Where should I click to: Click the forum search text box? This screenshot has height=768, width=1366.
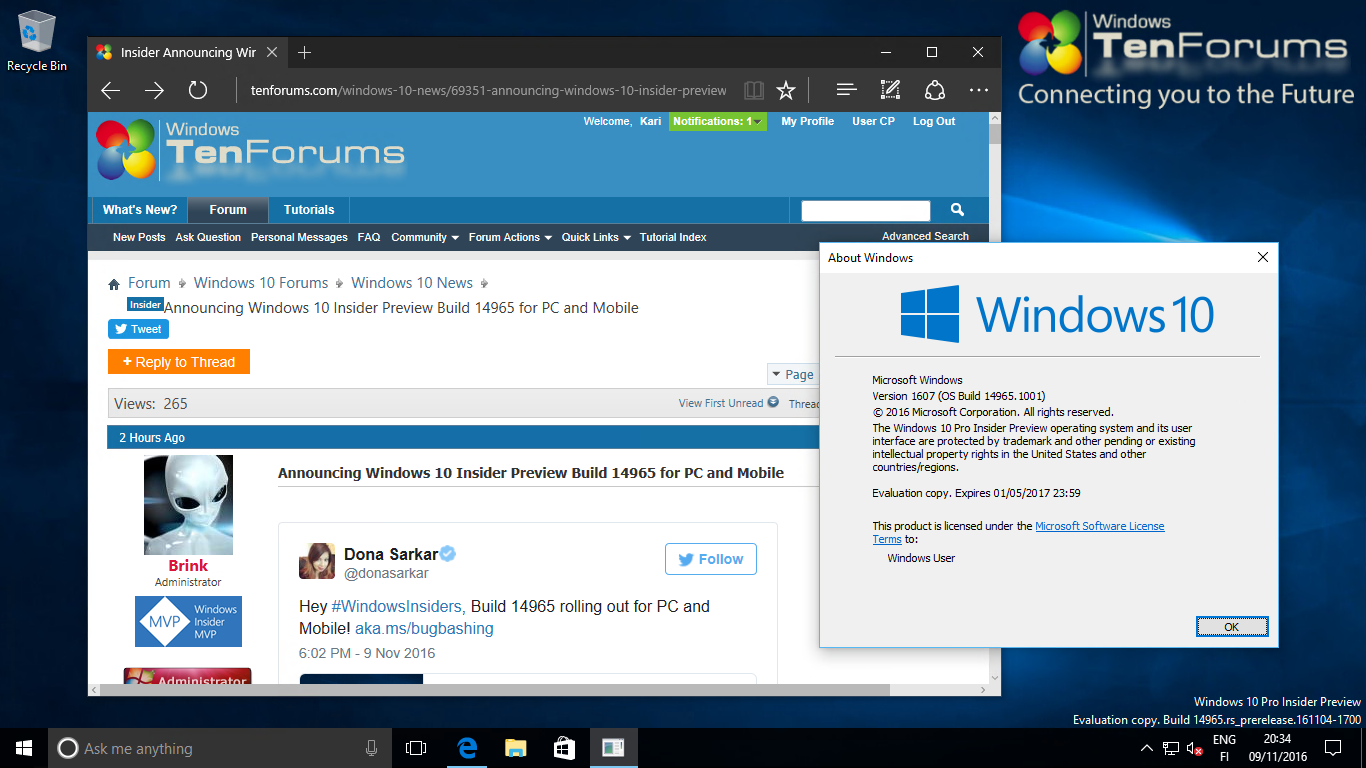(x=866, y=210)
